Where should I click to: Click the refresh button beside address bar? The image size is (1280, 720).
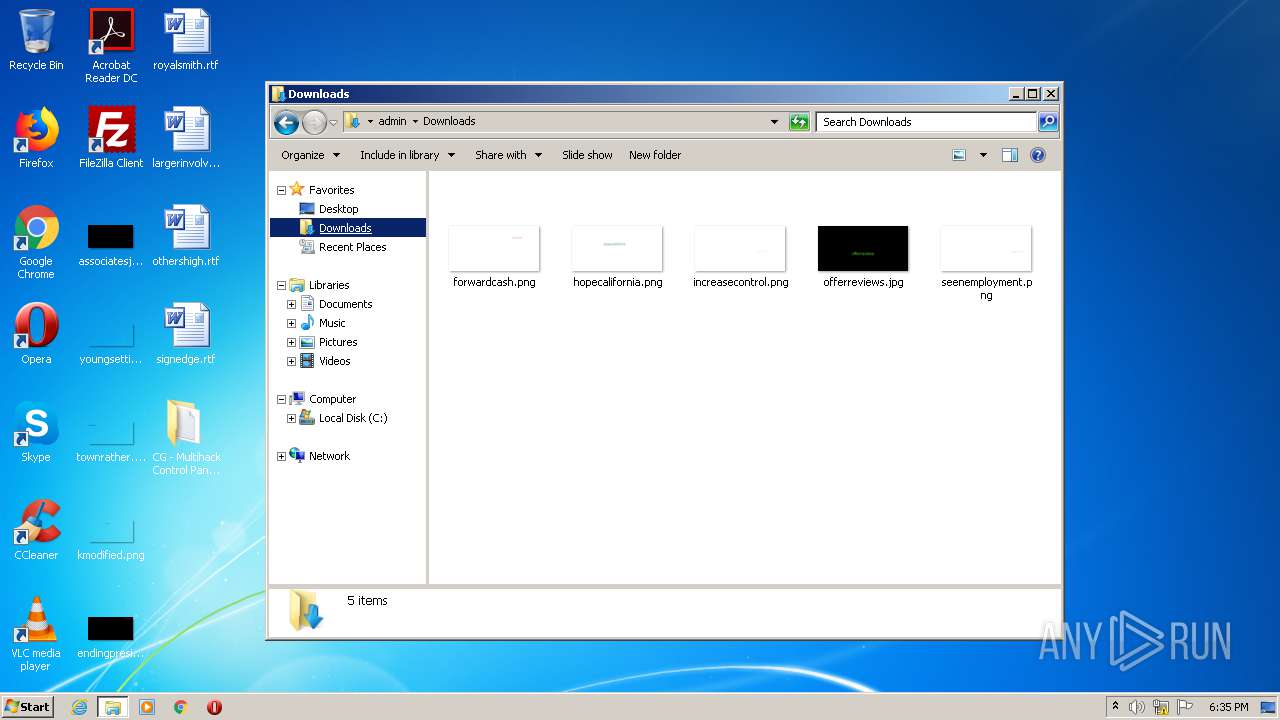click(x=799, y=122)
